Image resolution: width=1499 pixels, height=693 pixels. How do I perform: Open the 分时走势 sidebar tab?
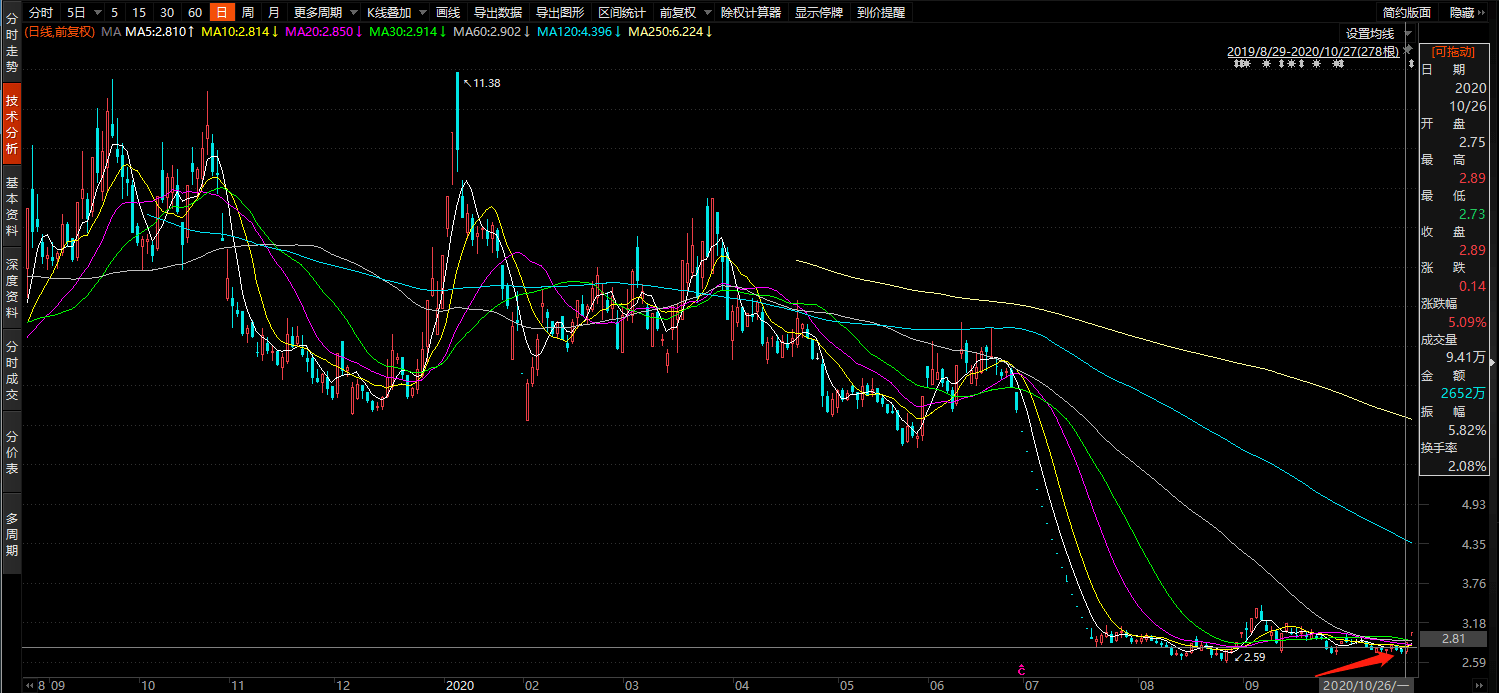point(12,43)
